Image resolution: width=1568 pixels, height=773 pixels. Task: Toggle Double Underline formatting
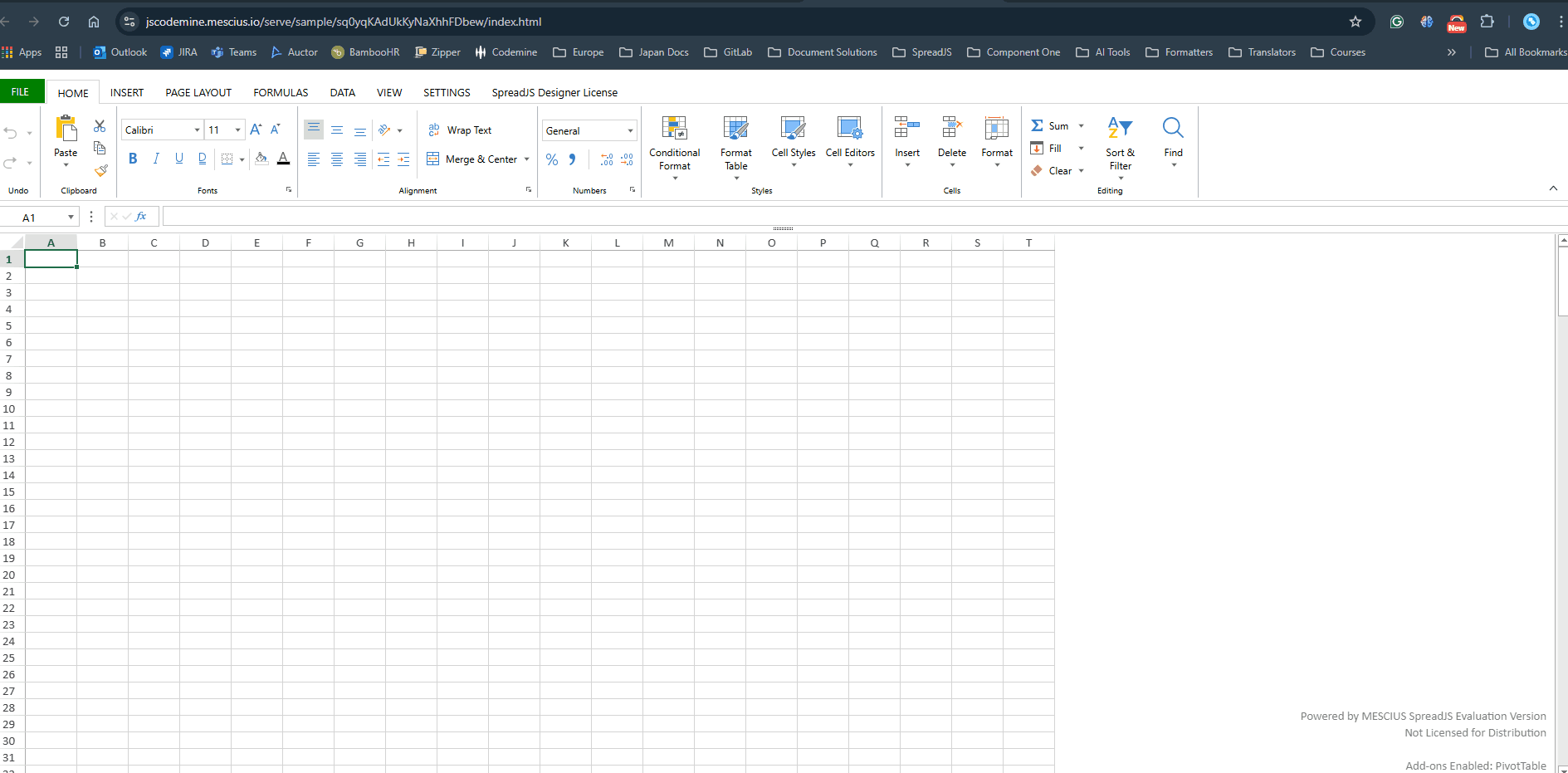click(x=203, y=159)
